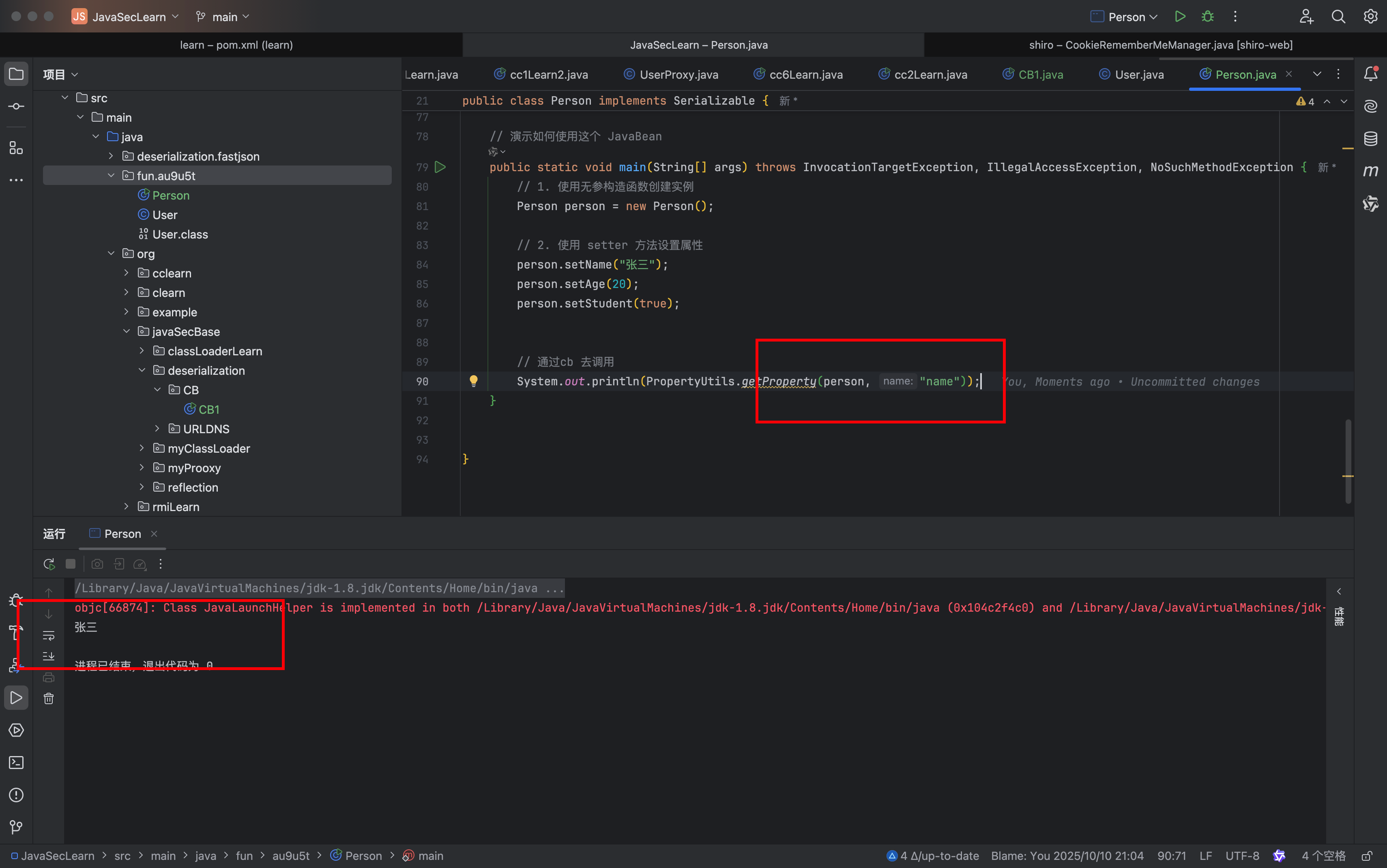Open the Notifications bell

tap(1370, 74)
